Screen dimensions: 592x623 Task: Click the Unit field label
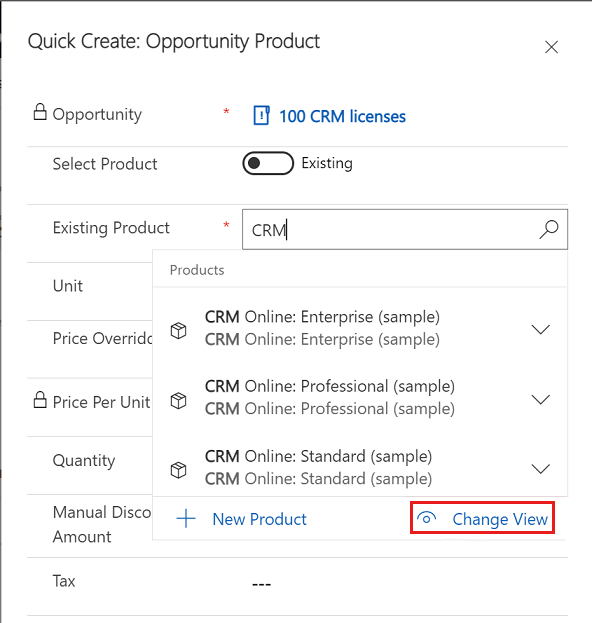[x=68, y=286]
